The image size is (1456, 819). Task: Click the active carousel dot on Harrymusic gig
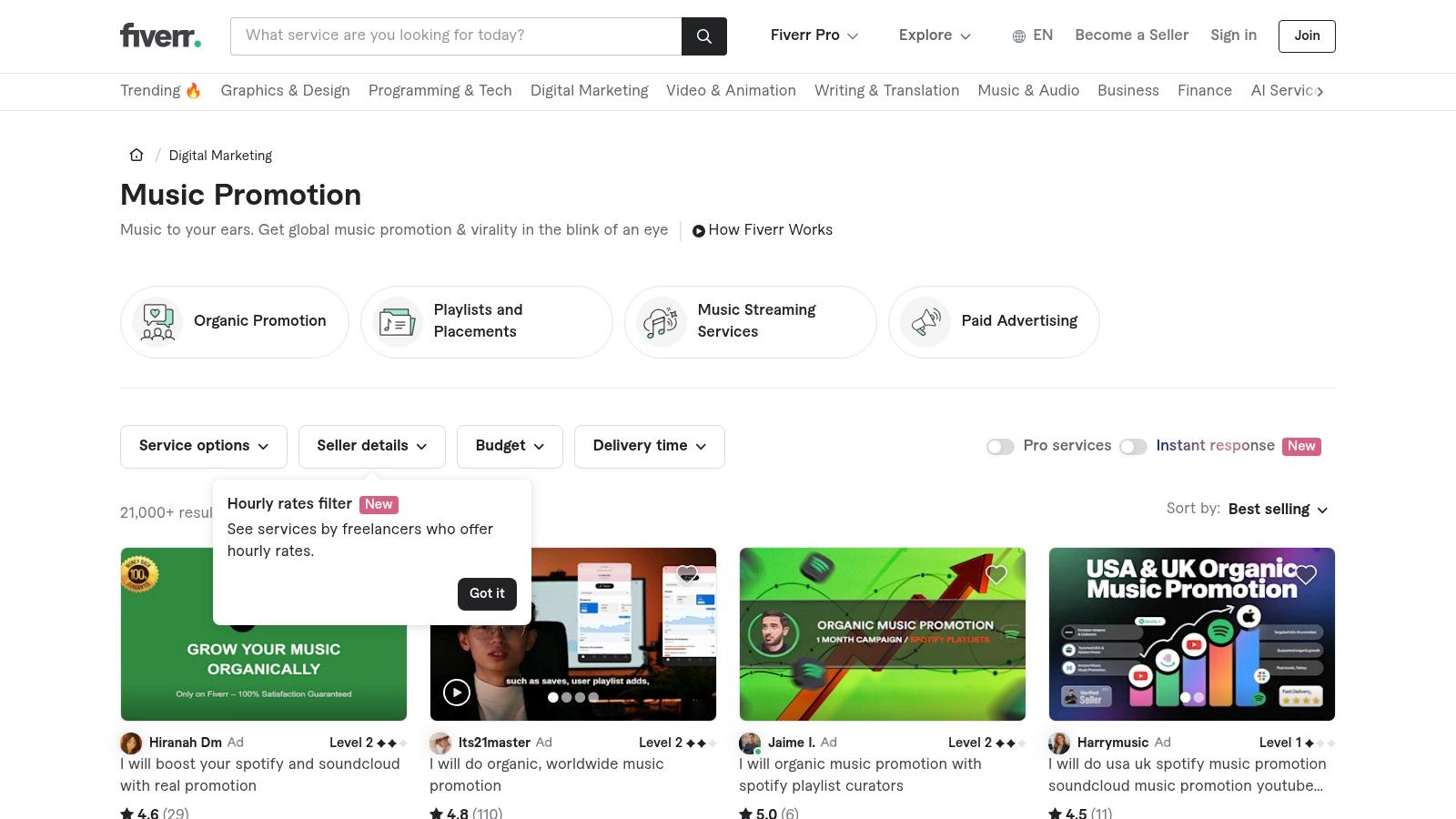(1186, 697)
